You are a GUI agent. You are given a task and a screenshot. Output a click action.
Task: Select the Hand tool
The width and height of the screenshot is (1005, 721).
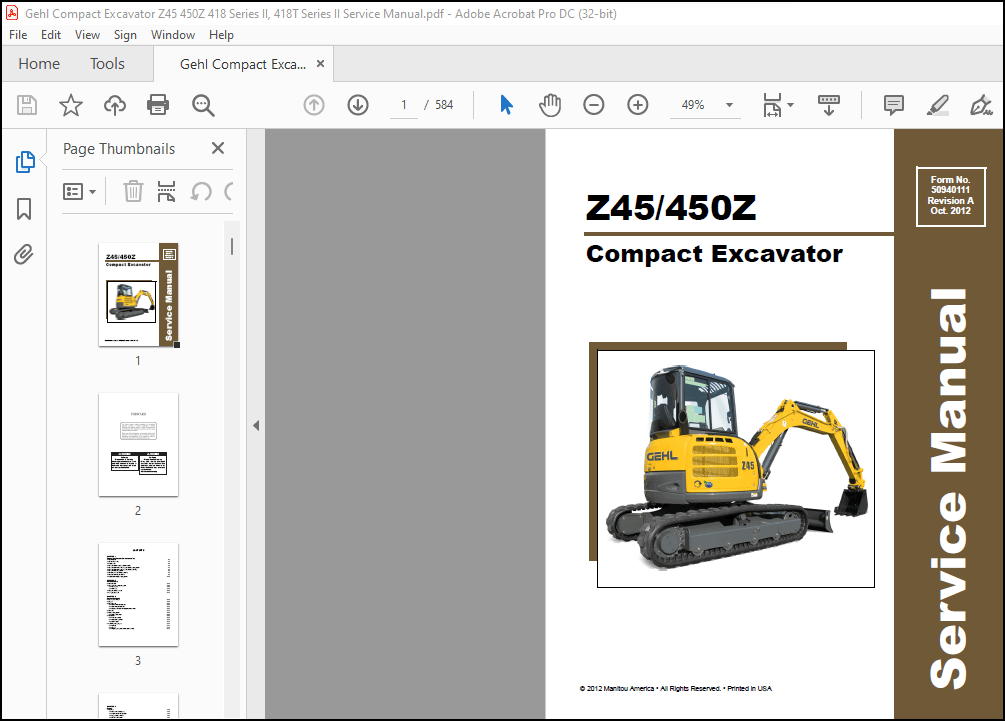click(x=550, y=104)
